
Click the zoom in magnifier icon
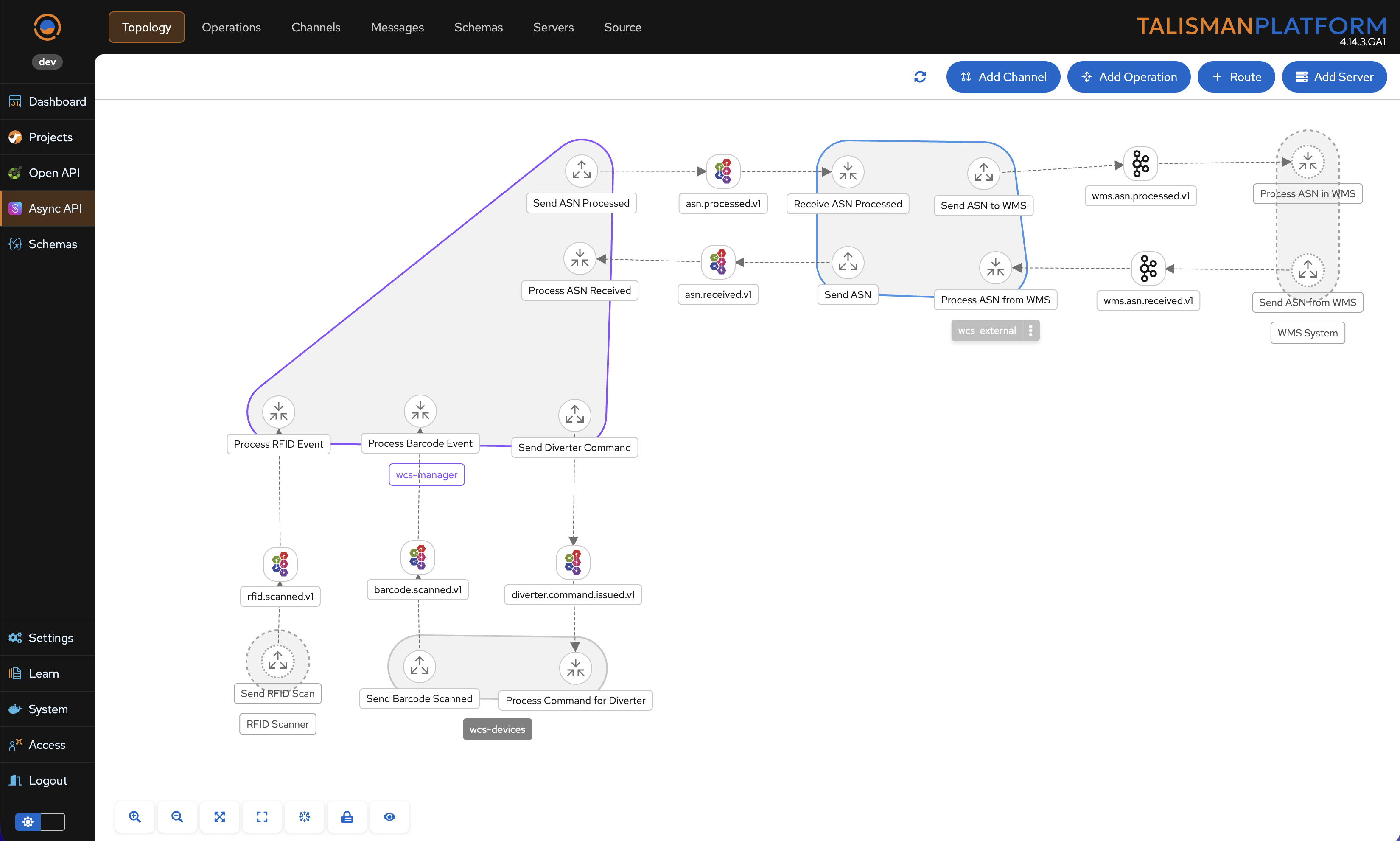click(x=134, y=817)
